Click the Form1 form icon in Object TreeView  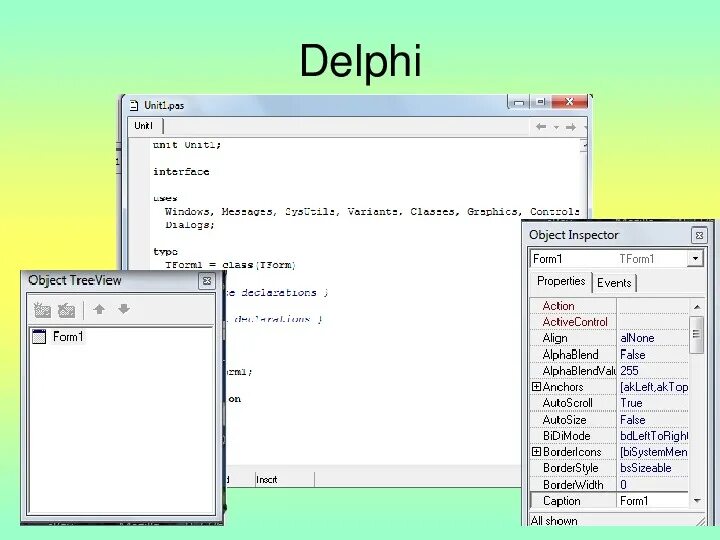[39, 337]
